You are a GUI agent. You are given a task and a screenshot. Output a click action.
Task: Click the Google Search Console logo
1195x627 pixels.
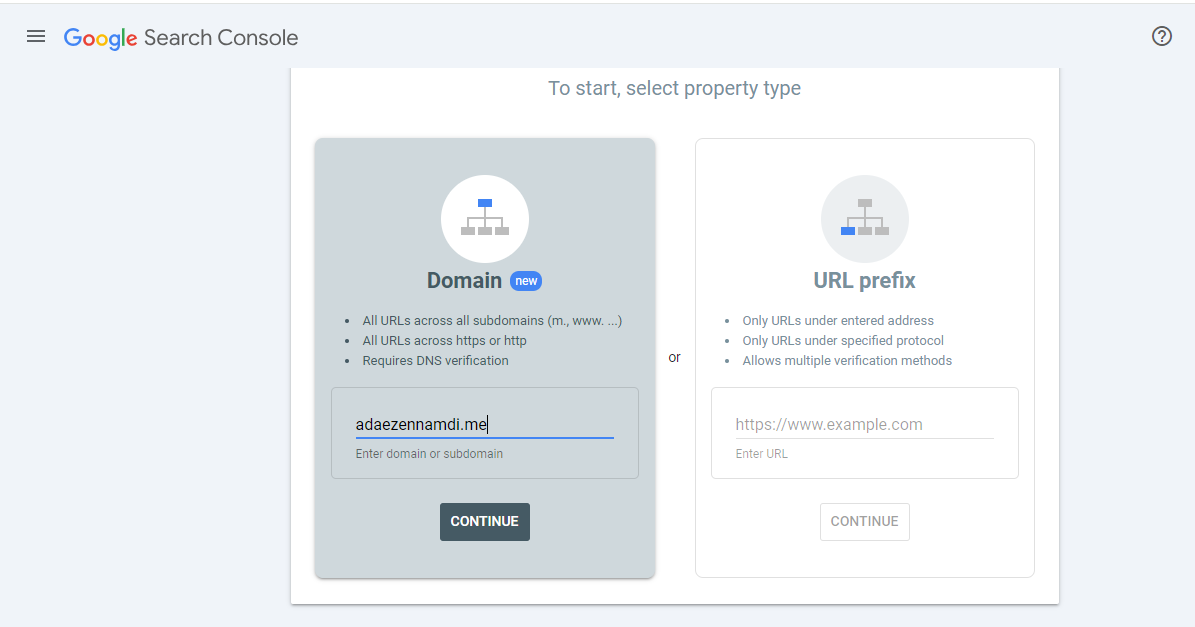(181, 38)
